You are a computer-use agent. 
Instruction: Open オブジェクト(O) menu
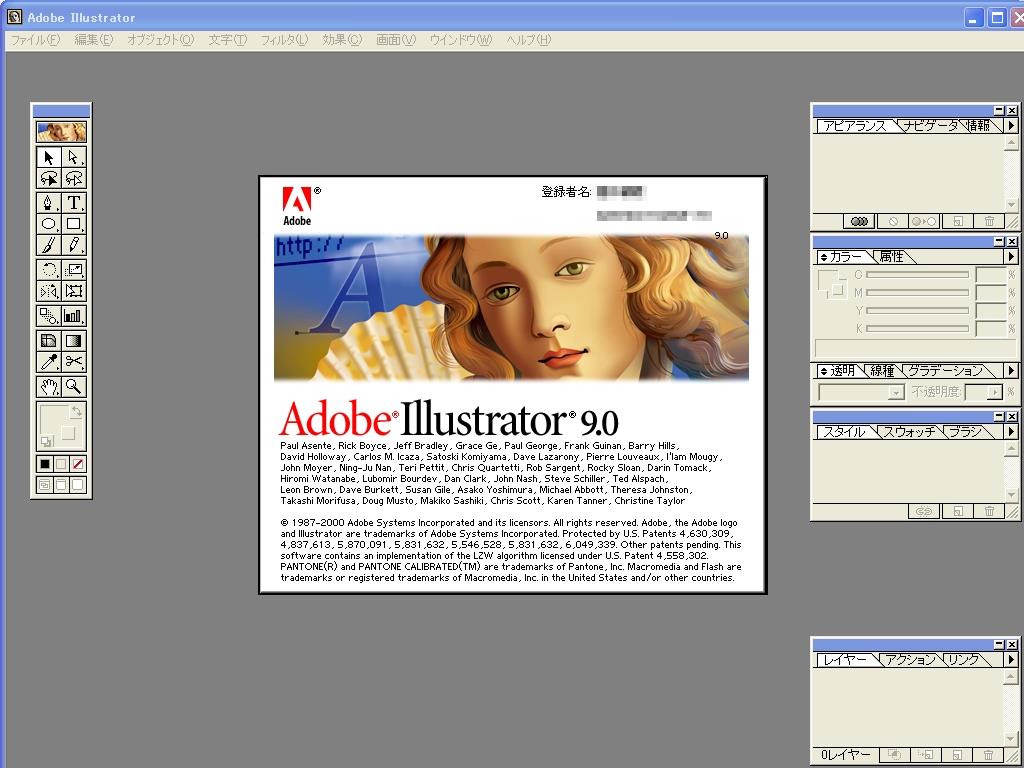coord(161,40)
